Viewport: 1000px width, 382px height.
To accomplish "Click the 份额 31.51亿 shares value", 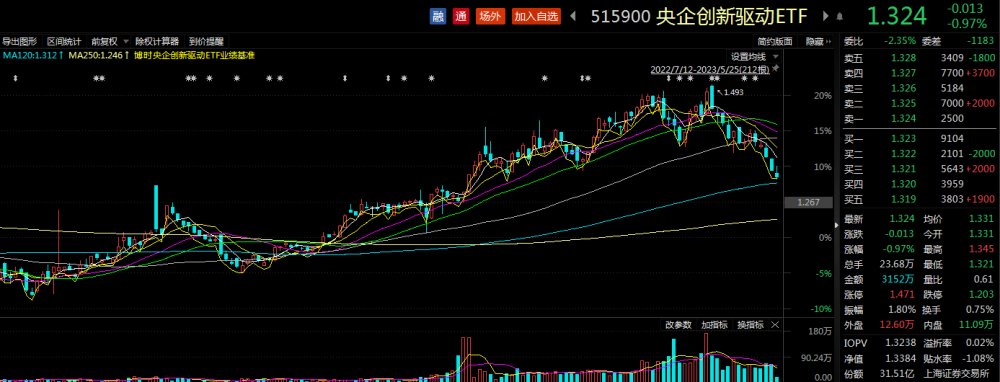I will click(x=898, y=375).
